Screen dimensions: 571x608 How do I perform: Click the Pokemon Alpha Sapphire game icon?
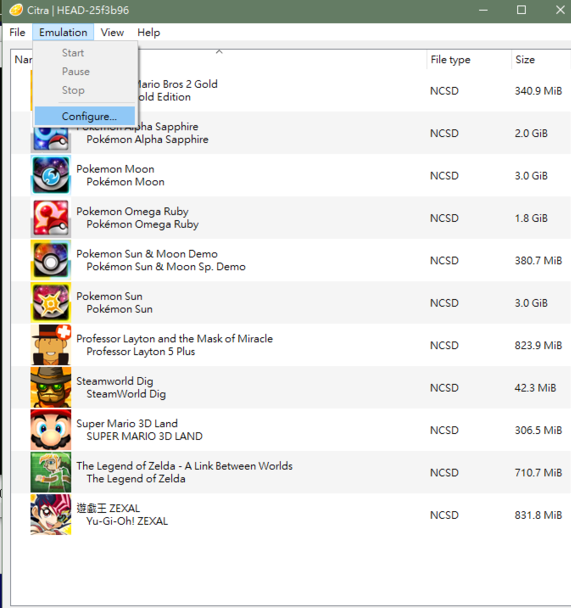(51, 139)
